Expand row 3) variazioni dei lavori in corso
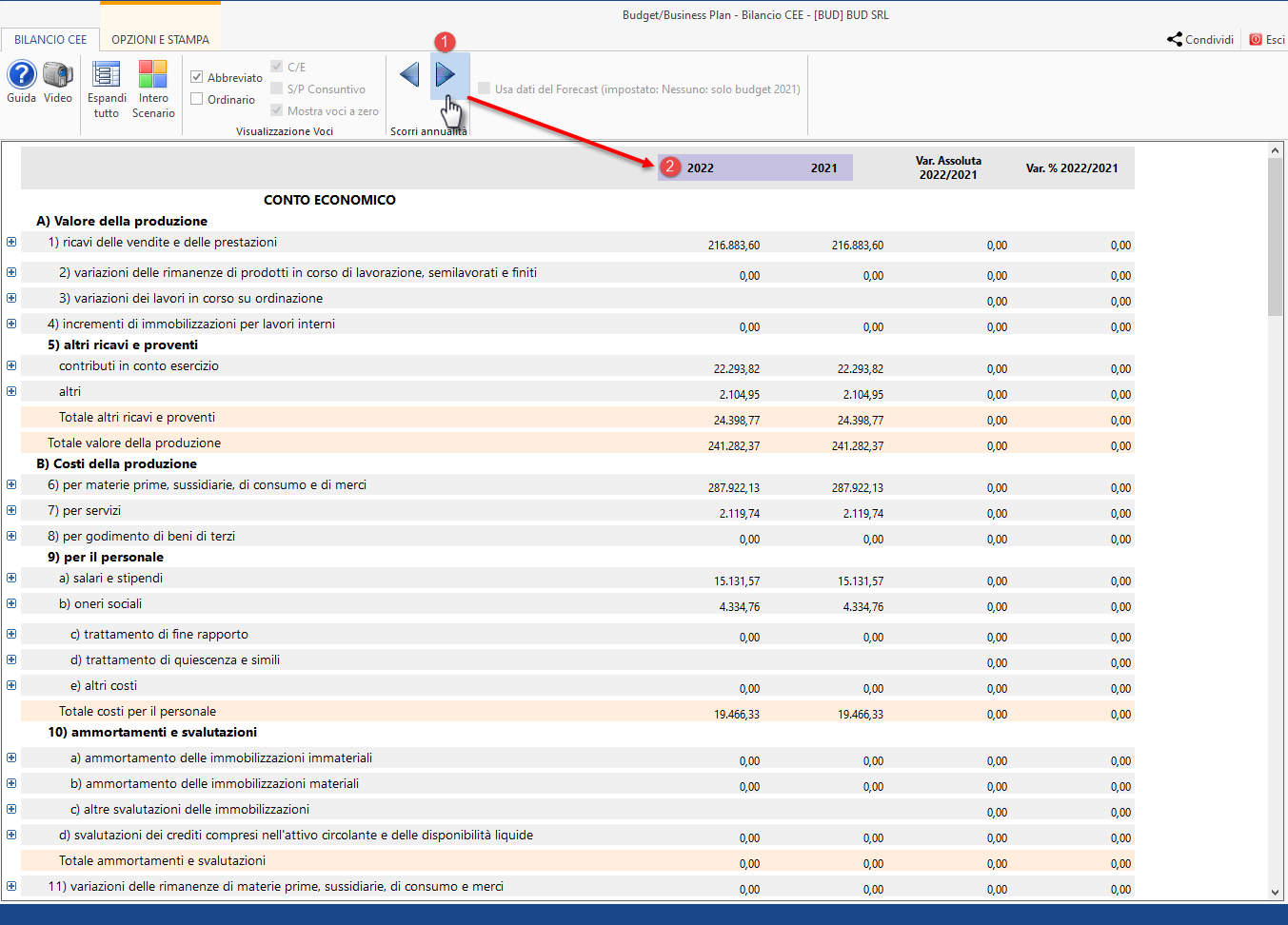1288x925 pixels. click(x=11, y=298)
